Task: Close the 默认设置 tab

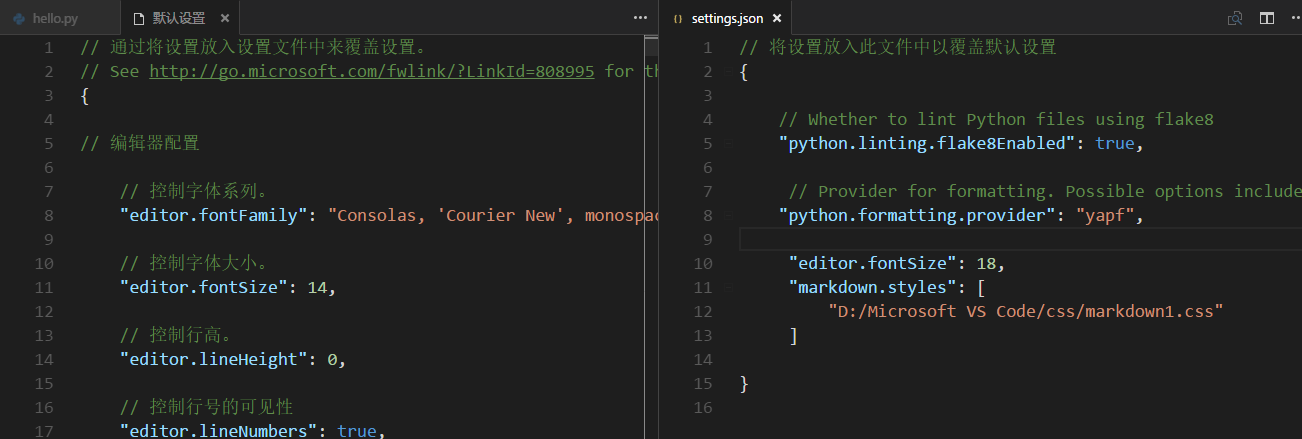Action: (224, 18)
